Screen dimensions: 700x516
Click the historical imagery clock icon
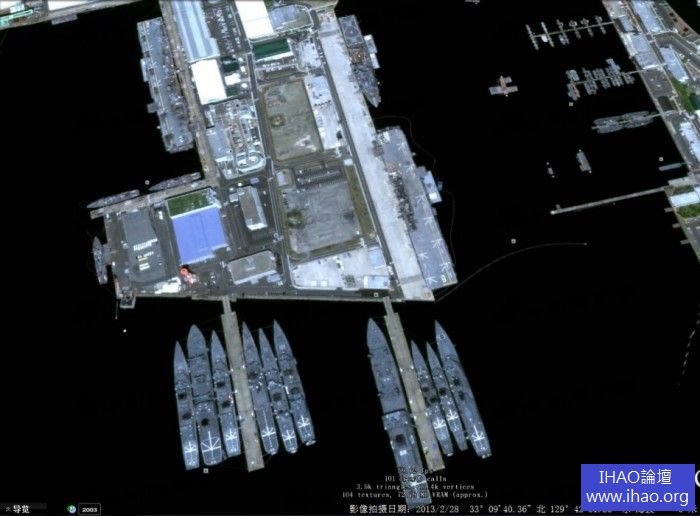(x=71, y=508)
